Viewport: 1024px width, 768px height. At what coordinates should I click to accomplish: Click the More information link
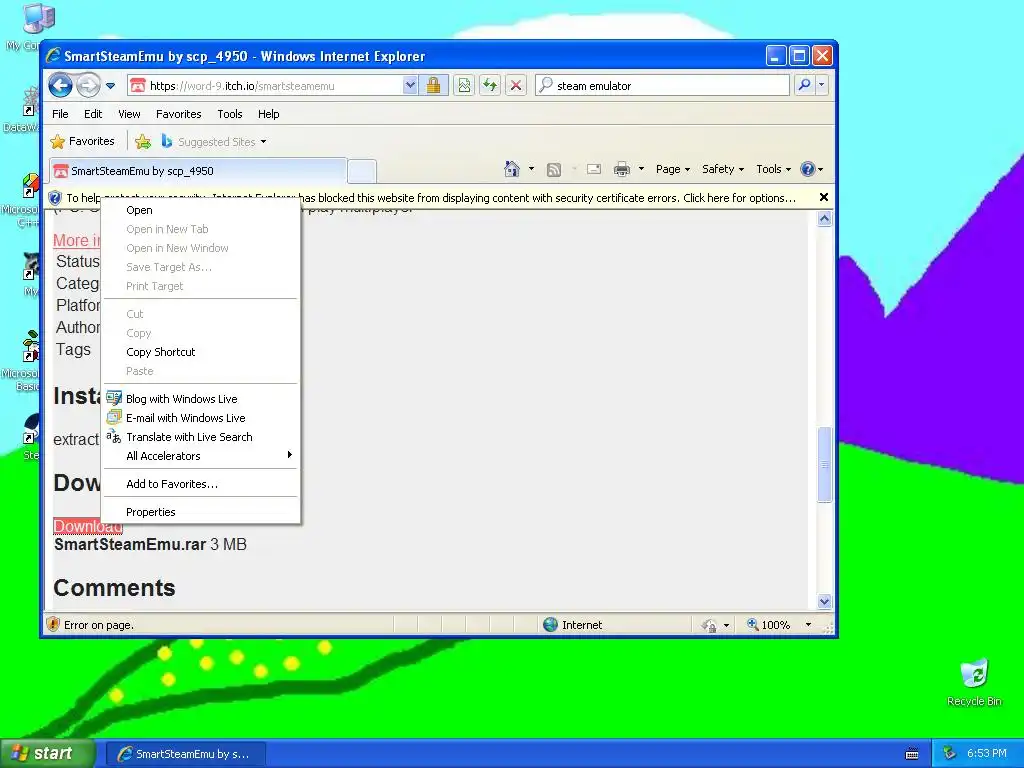click(x=76, y=240)
